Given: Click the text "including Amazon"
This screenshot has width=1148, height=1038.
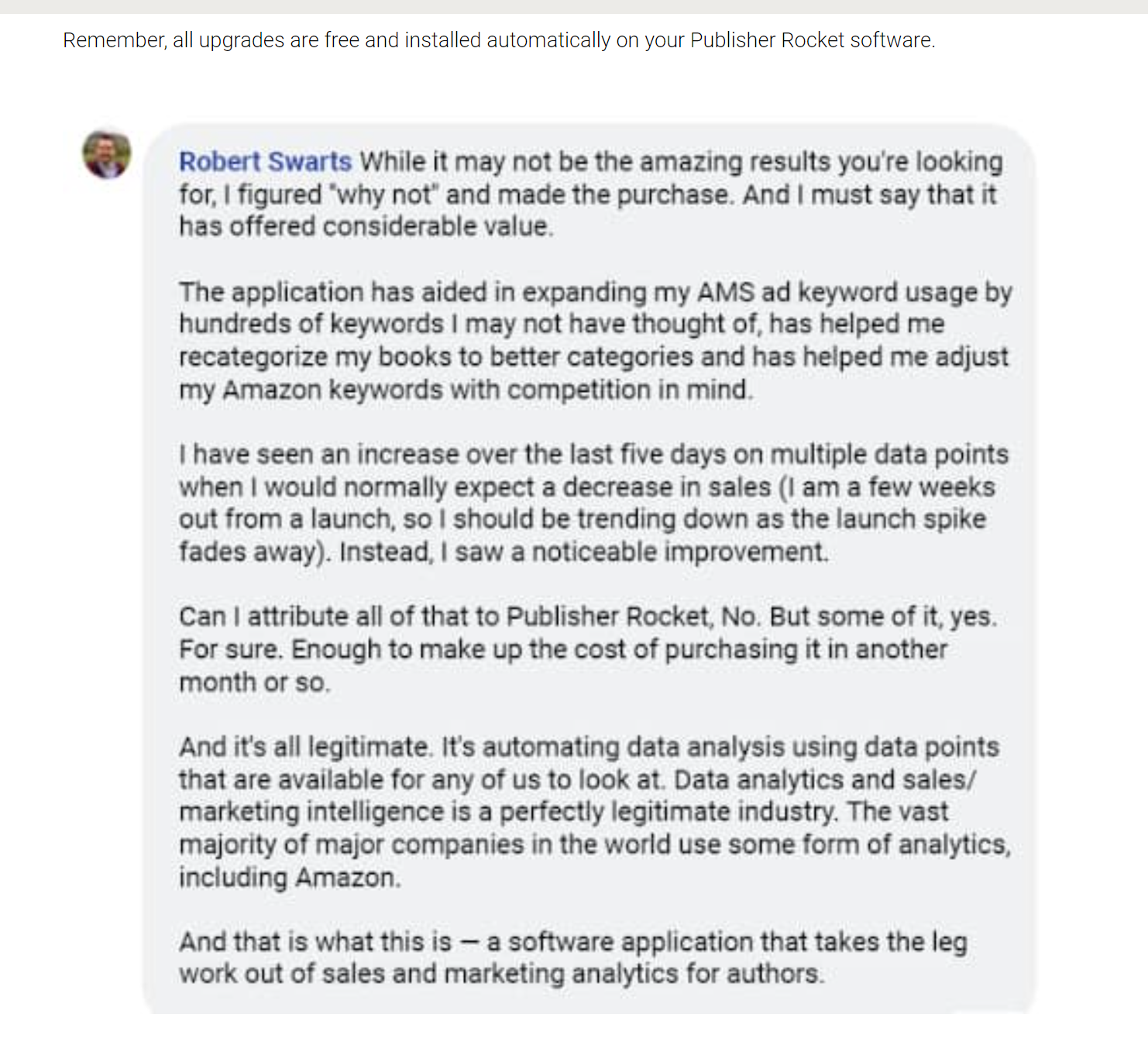Looking at the screenshot, I should [289, 878].
